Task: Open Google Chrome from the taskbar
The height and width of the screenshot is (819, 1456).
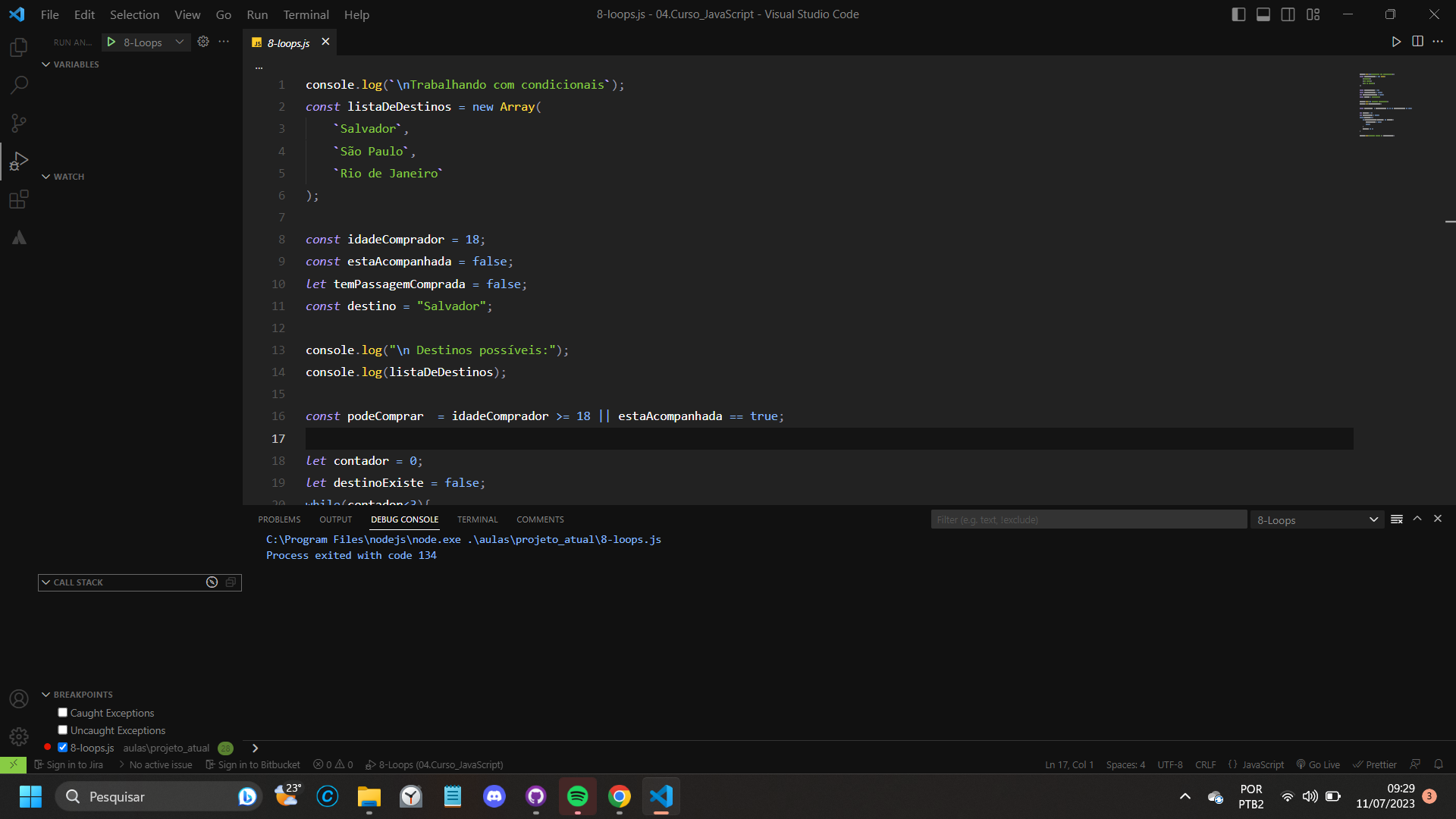Action: click(x=620, y=796)
